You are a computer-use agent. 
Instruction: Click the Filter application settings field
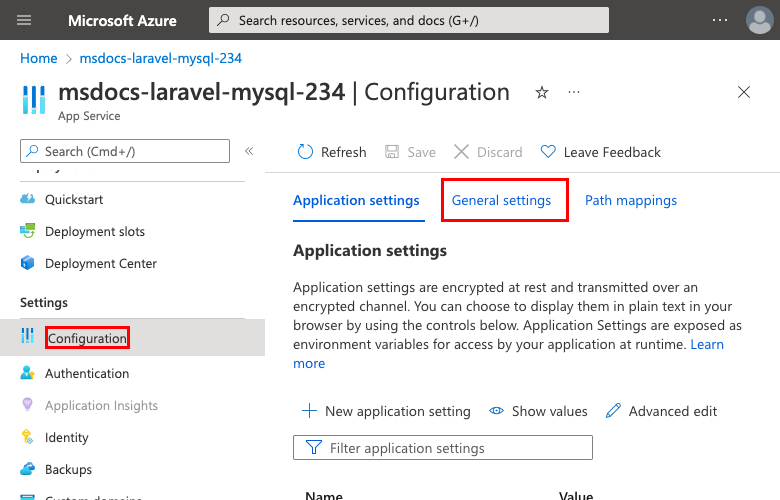pyautogui.click(x=443, y=448)
